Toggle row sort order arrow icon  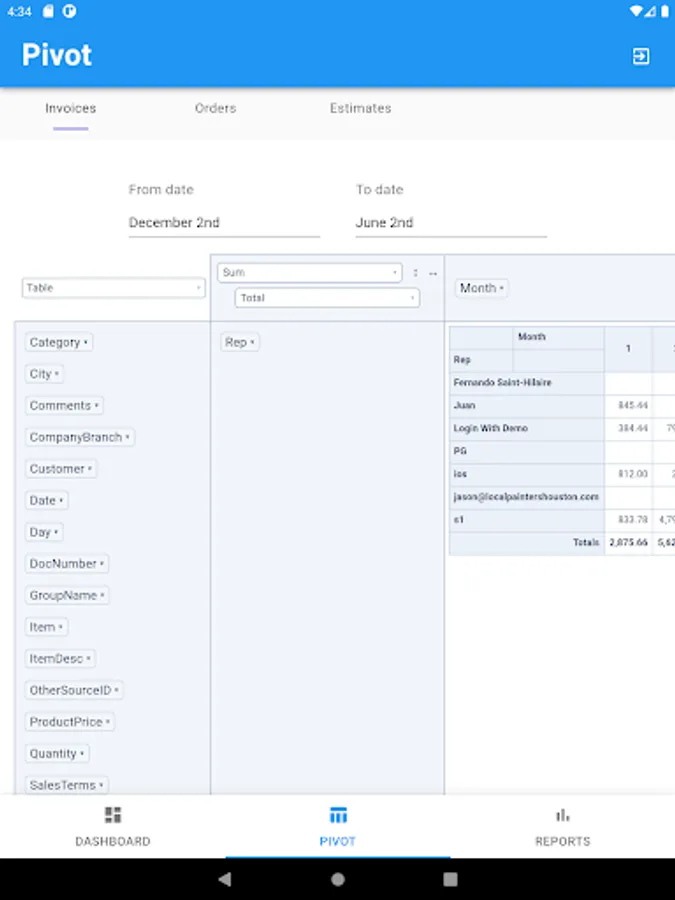(x=416, y=273)
